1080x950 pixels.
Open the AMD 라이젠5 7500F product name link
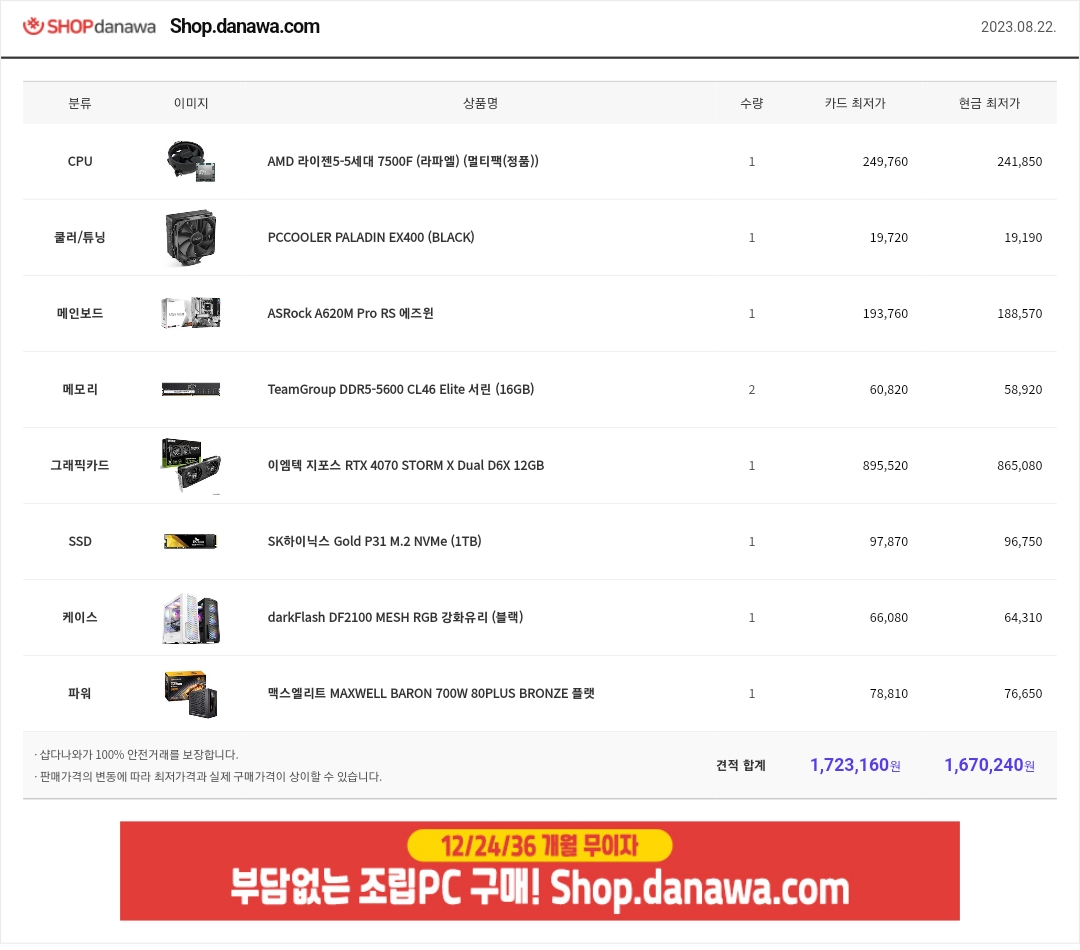click(403, 161)
